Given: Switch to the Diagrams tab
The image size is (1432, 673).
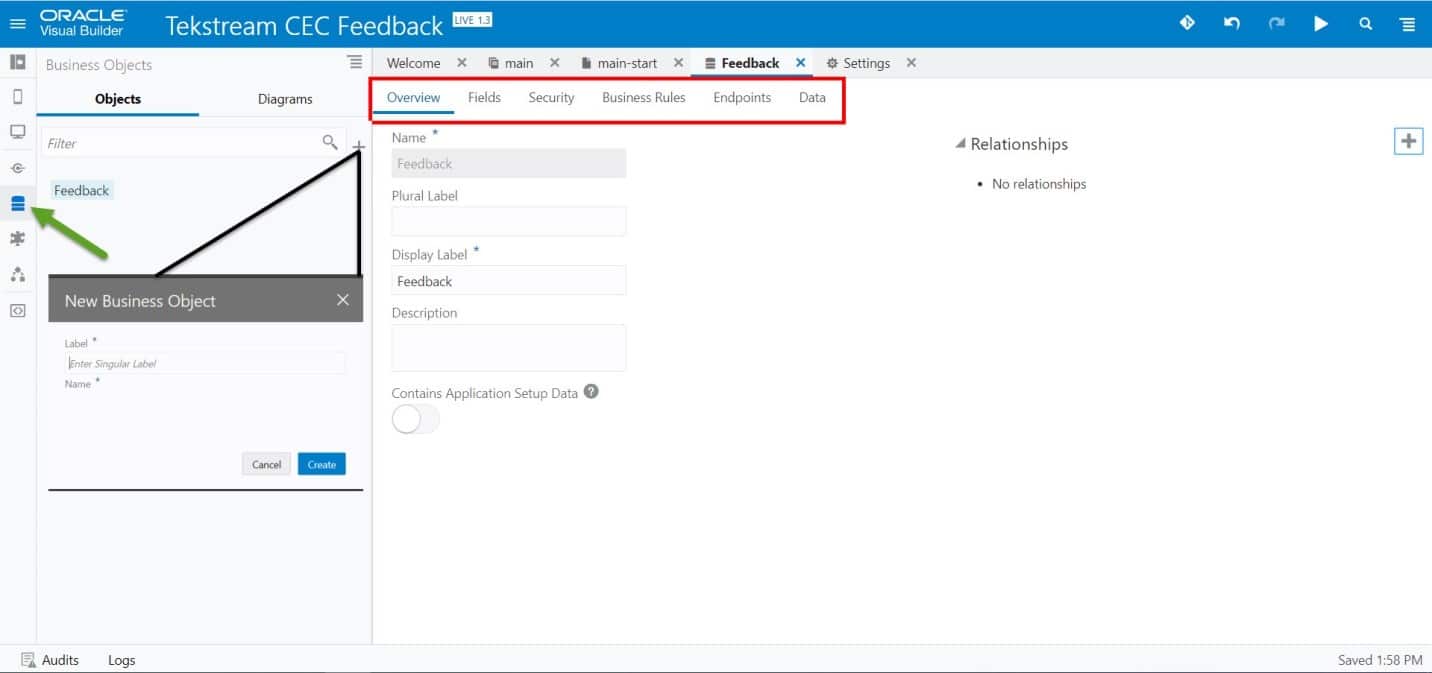Looking at the screenshot, I should click(285, 98).
